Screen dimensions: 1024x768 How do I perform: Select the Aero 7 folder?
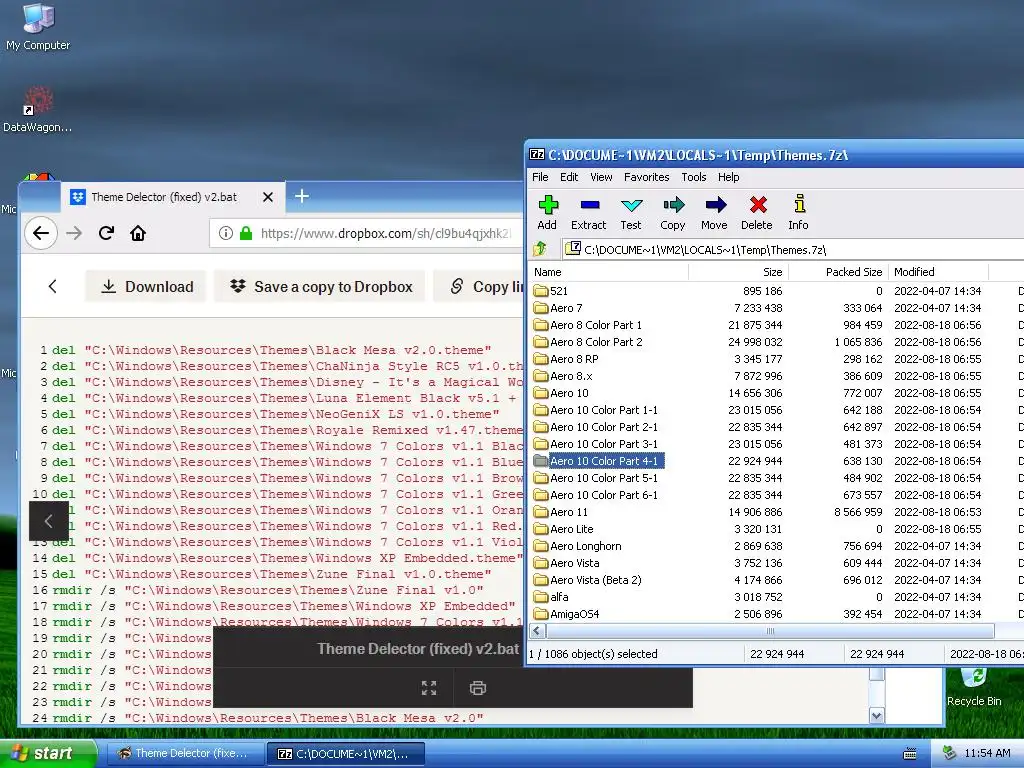558,308
